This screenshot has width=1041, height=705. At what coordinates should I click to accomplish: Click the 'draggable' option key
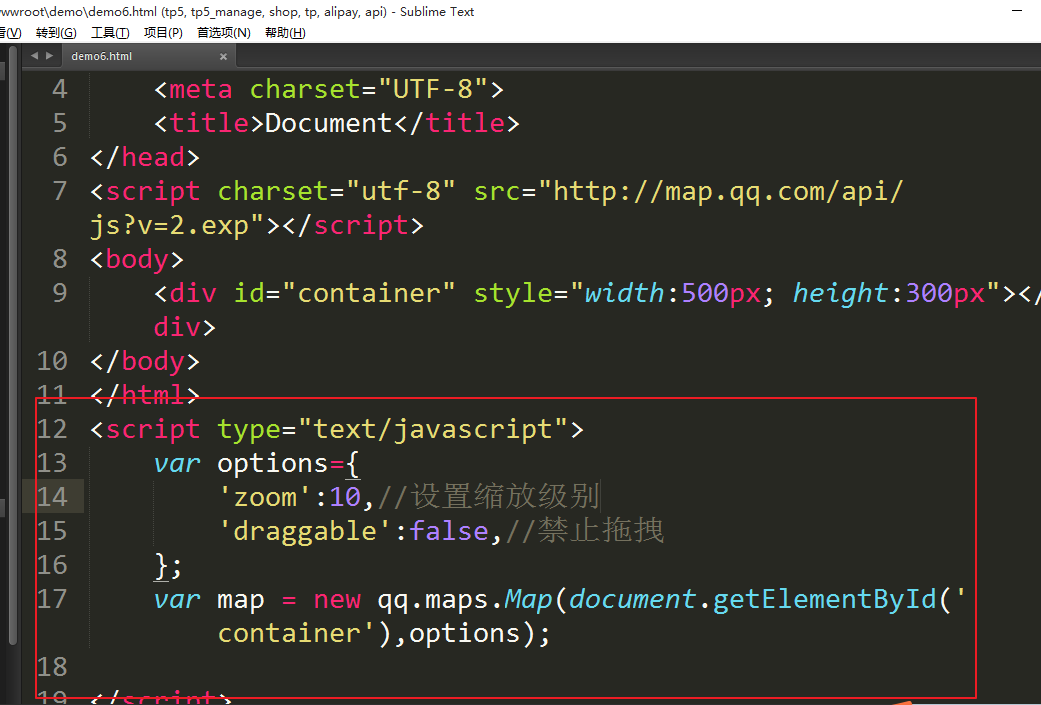pos(313,531)
